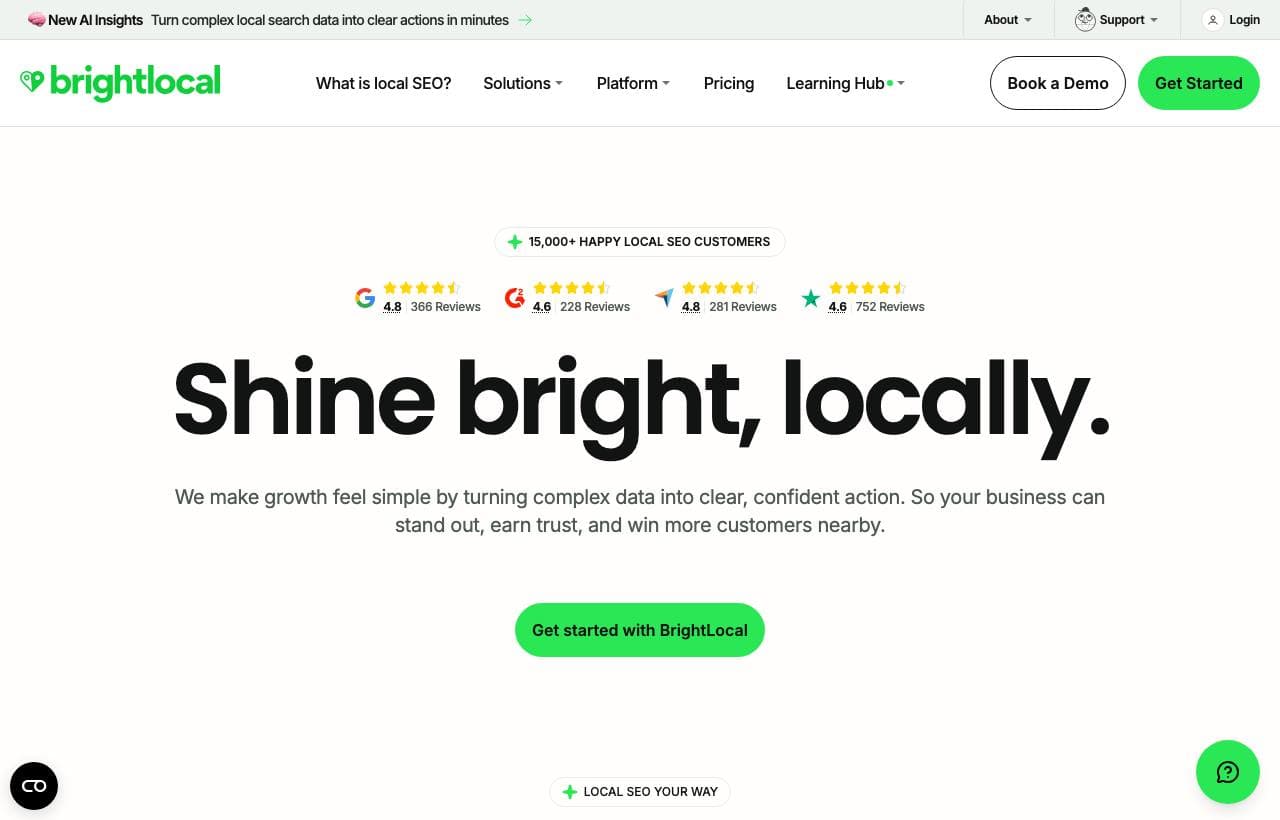Screen dimensions: 1280x820
Task: Click the 15,000+ Happy Local SEO Customers badge
Action: pos(640,242)
